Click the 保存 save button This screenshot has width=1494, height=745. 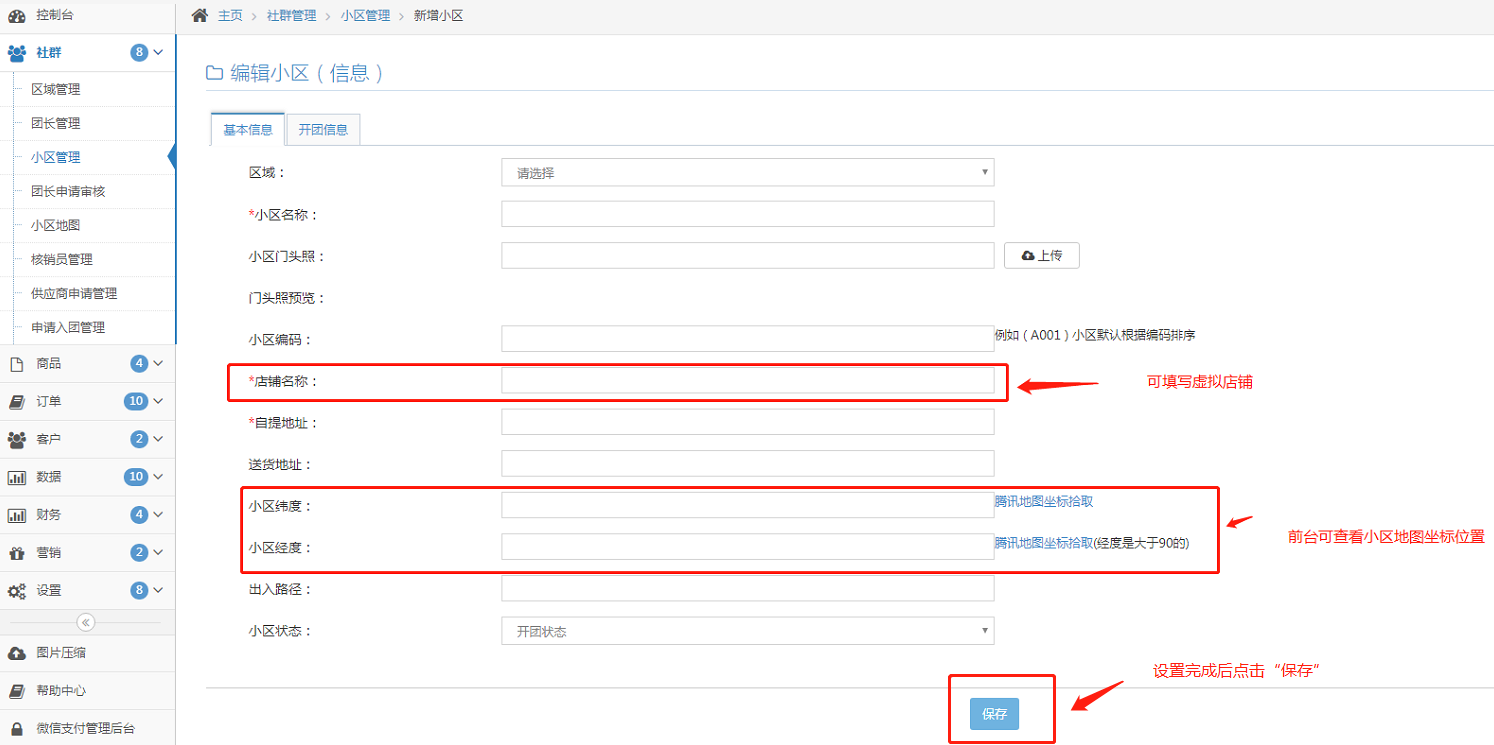coord(994,714)
